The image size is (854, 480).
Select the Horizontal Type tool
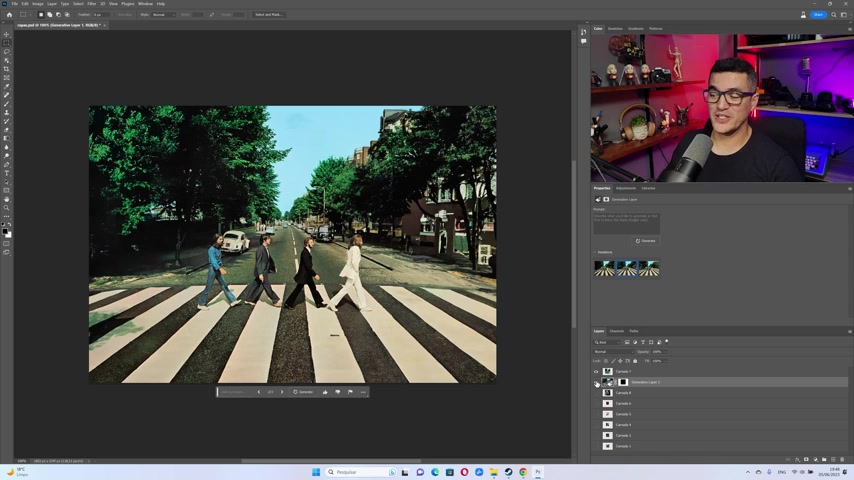click(7, 173)
